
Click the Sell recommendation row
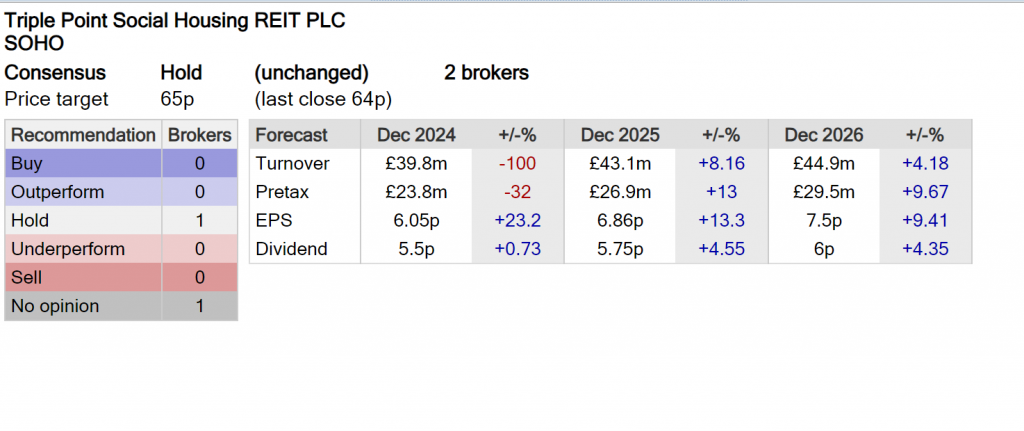pyautogui.click(x=121, y=278)
